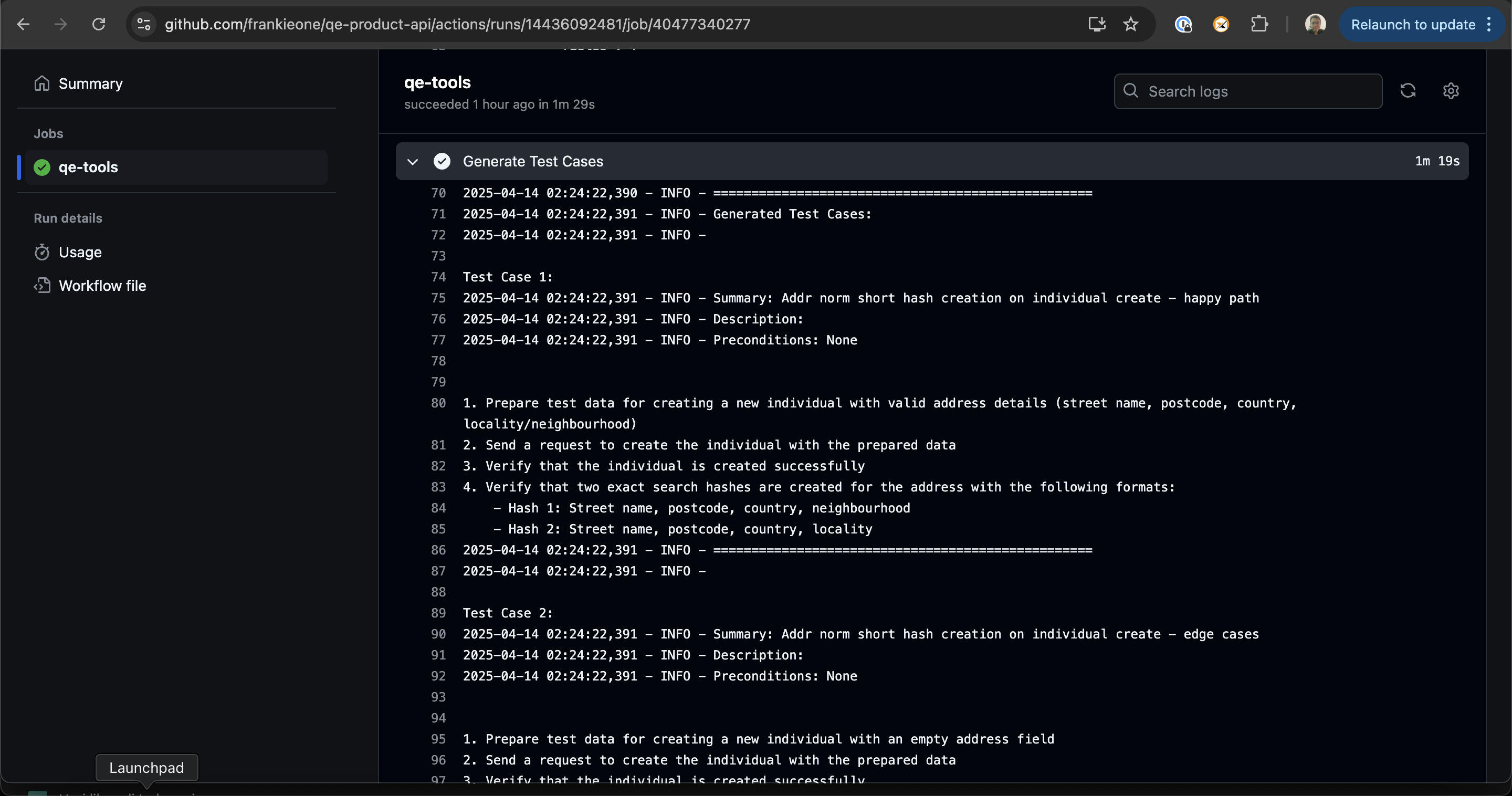The width and height of the screenshot is (1512, 796).
Task: Click the green qe-tools success icon
Action: 41,167
